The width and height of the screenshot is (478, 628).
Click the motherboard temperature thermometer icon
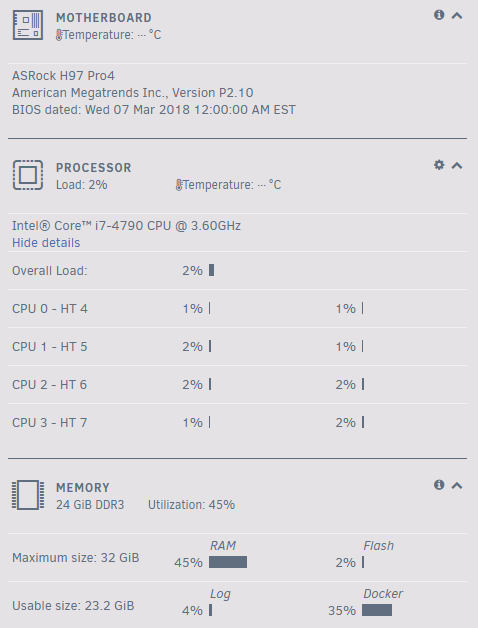(59, 35)
